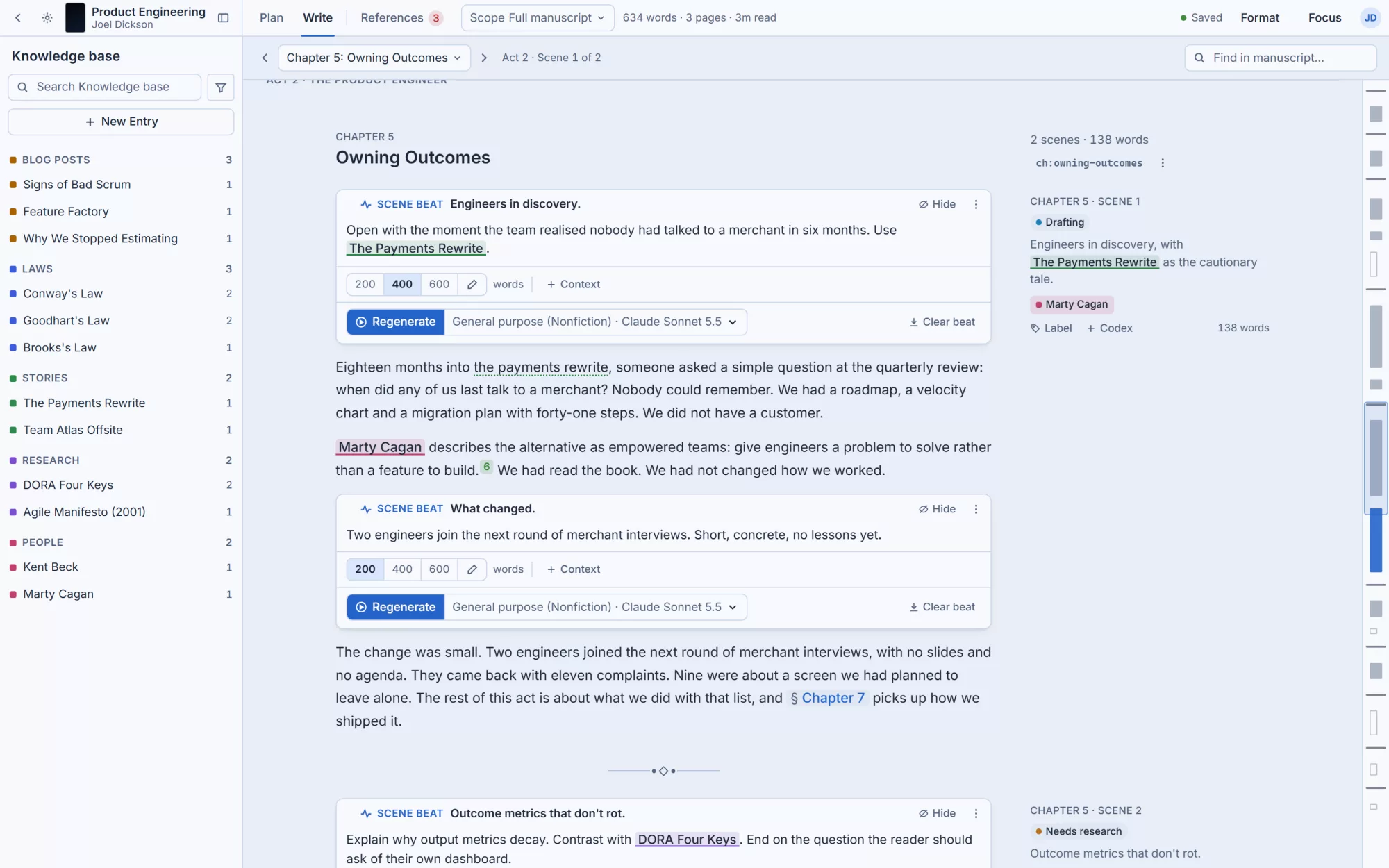This screenshot has width=1389, height=868.
Task: Click the Marty Cagan tag in scene panel
Action: click(x=1072, y=304)
